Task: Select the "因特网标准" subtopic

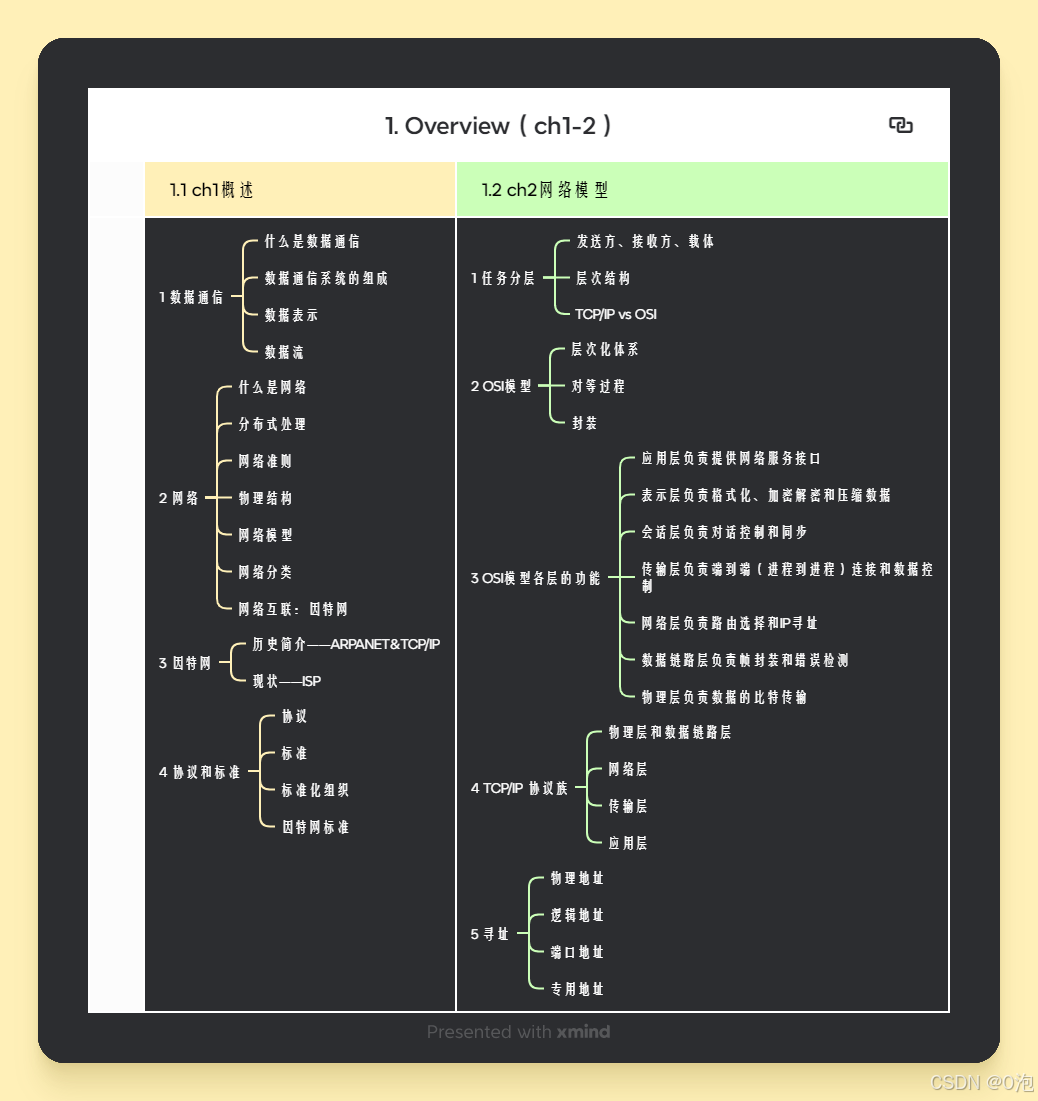Action: pyautogui.click(x=315, y=827)
